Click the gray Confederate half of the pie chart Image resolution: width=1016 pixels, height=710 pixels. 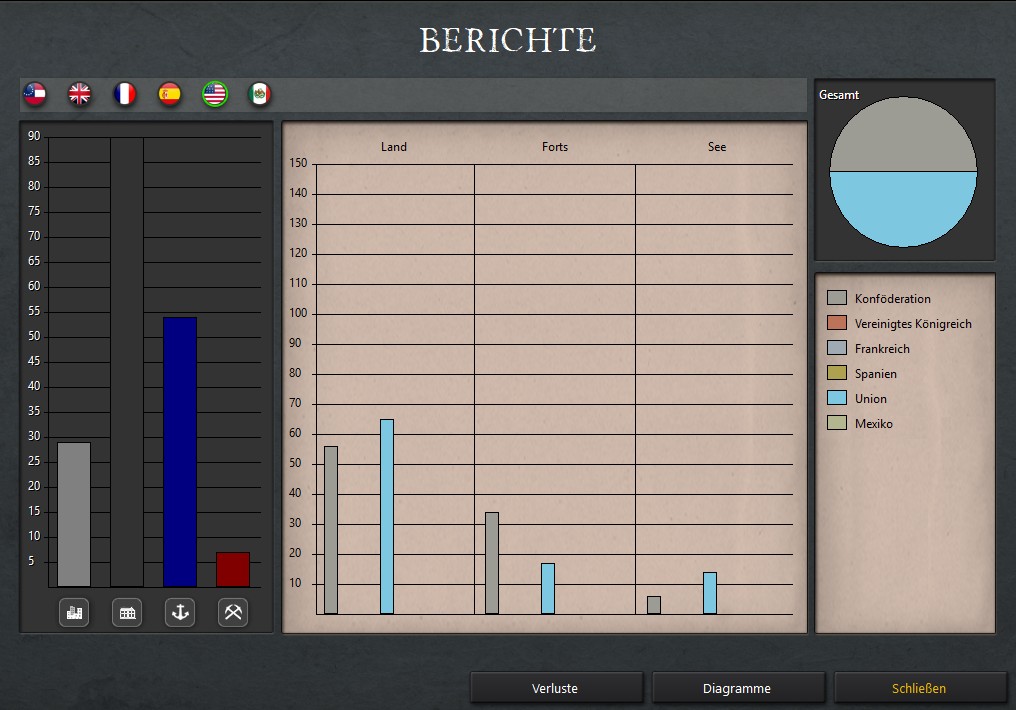tap(903, 137)
